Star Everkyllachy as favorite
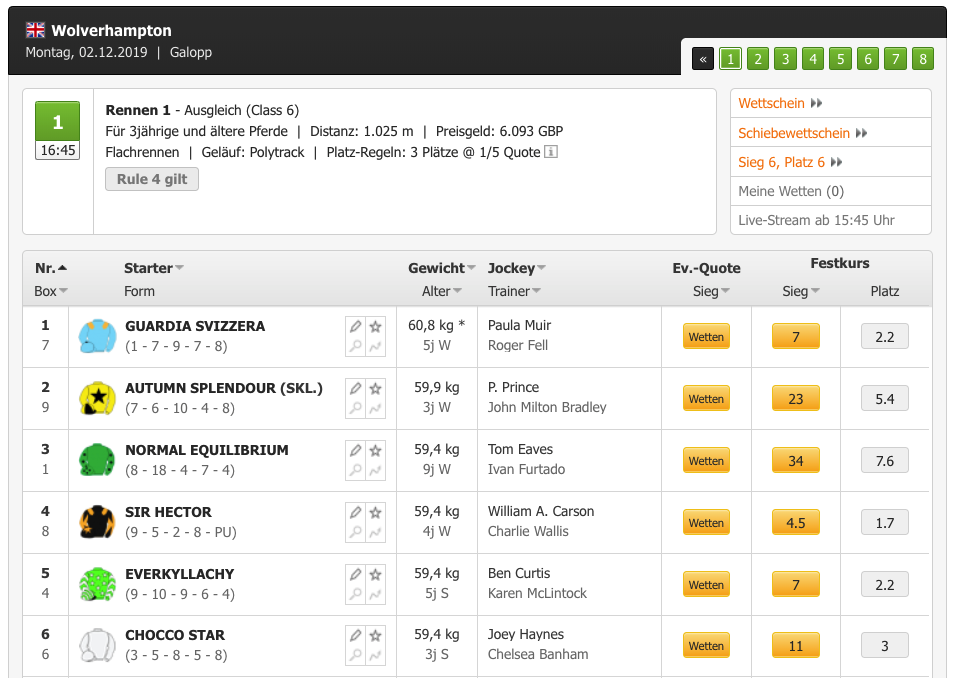 point(375,574)
